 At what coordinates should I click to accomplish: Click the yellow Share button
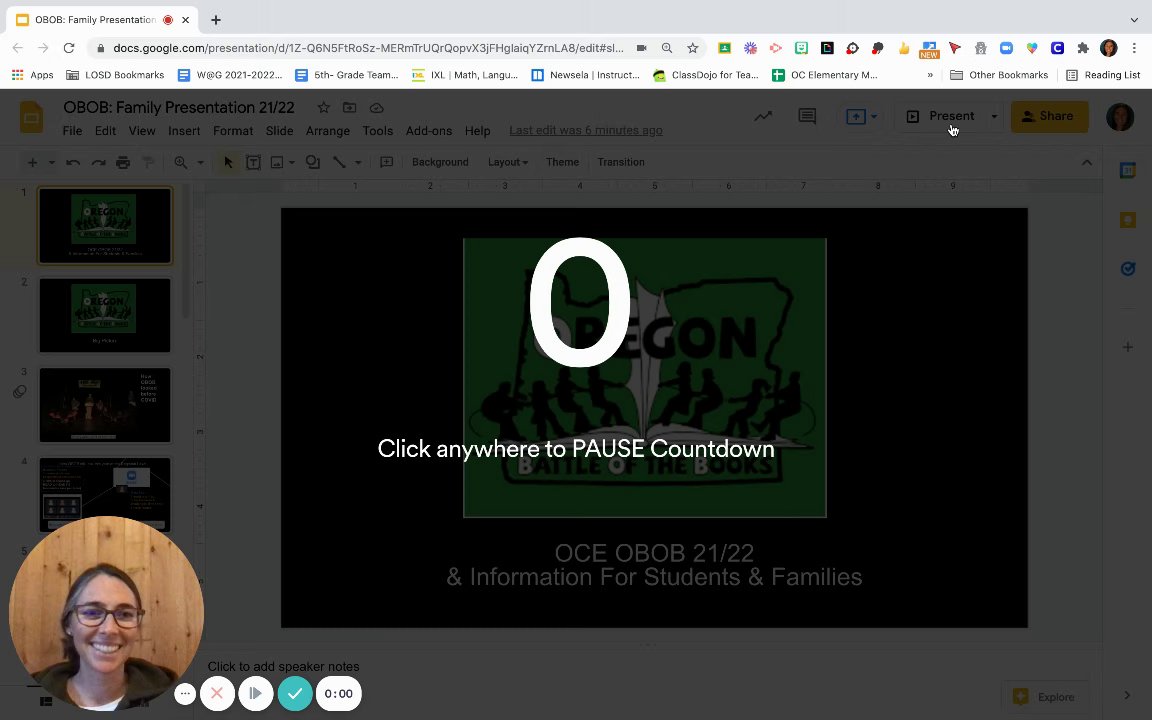(1049, 117)
